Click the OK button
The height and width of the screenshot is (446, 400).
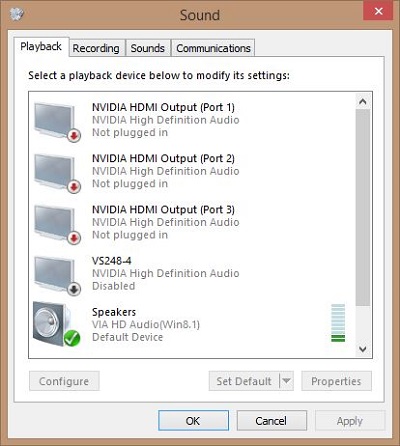coord(193,421)
